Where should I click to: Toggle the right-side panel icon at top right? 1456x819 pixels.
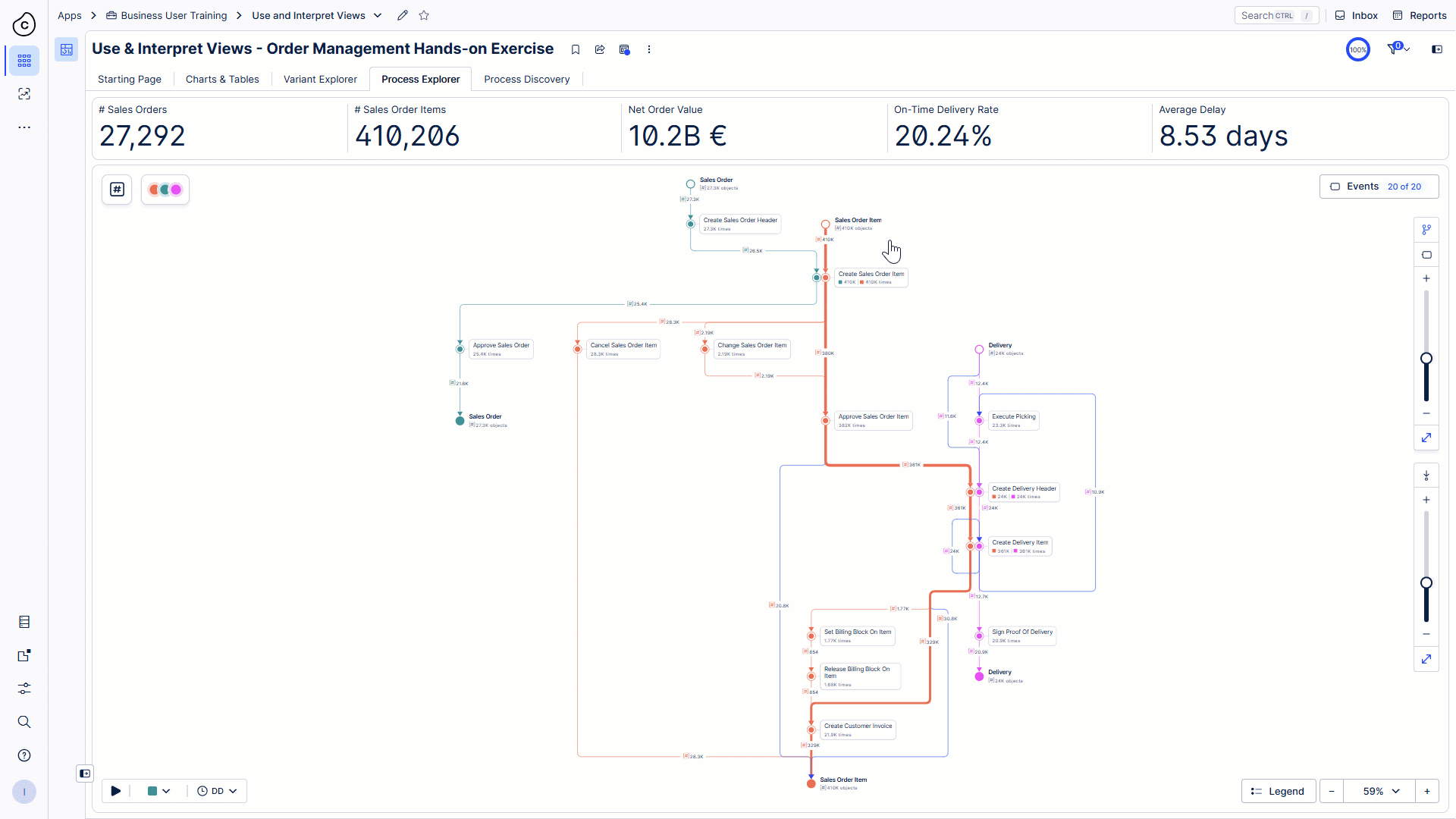click(x=1437, y=49)
